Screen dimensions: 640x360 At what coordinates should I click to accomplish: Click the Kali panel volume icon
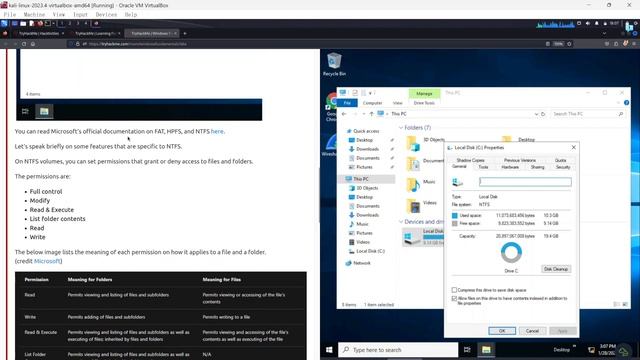pos(588,24)
